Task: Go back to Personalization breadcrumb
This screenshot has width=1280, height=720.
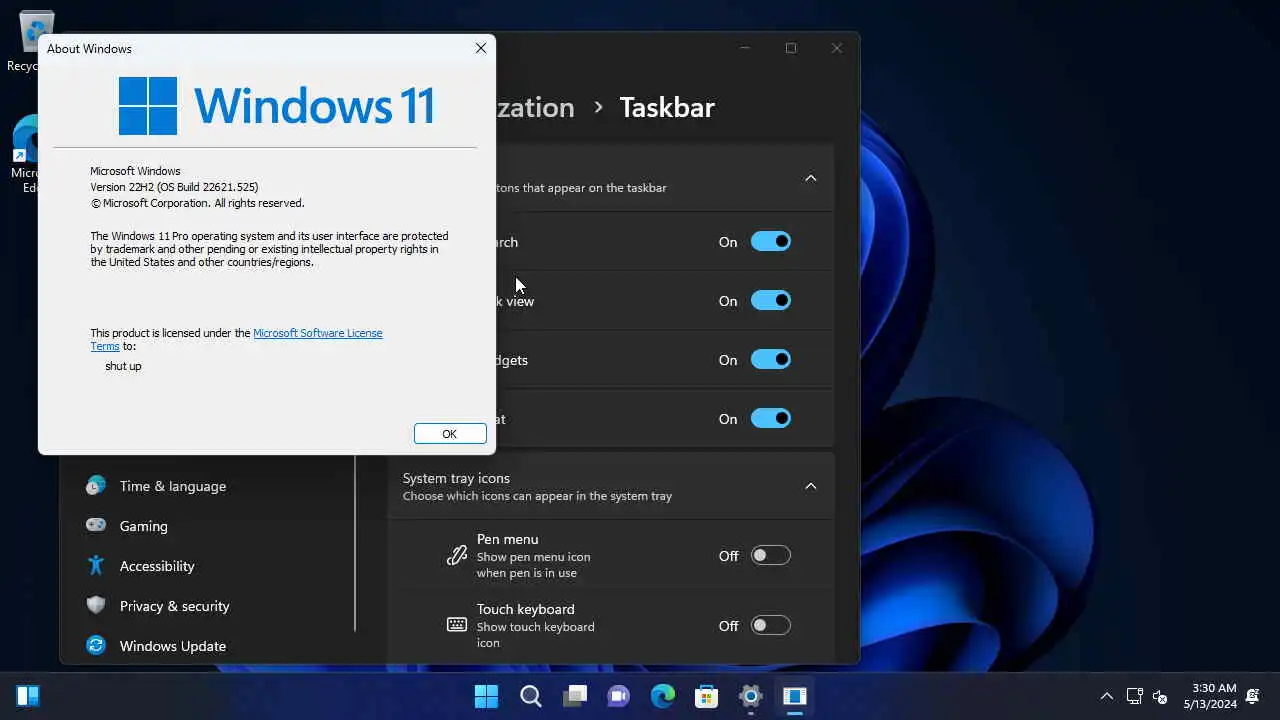Action: pos(536,107)
